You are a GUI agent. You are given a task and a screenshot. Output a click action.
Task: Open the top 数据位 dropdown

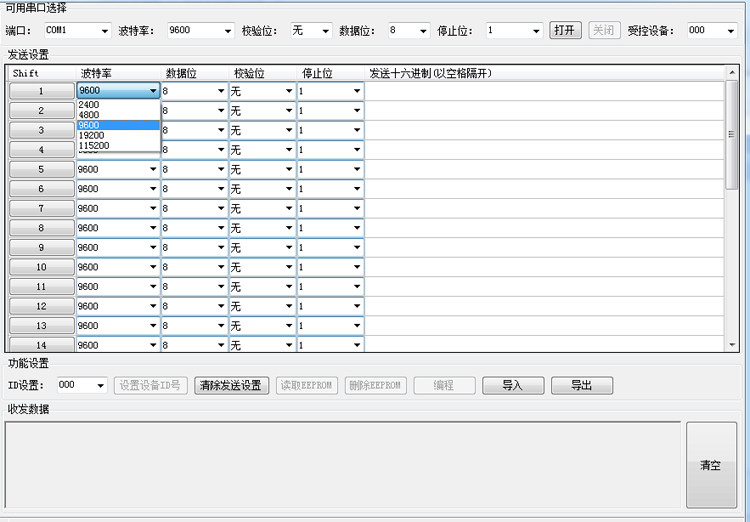point(409,31)
